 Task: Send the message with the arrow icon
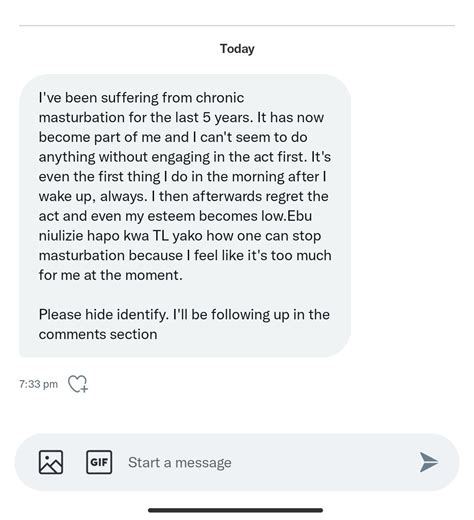(x=429, y=462)
